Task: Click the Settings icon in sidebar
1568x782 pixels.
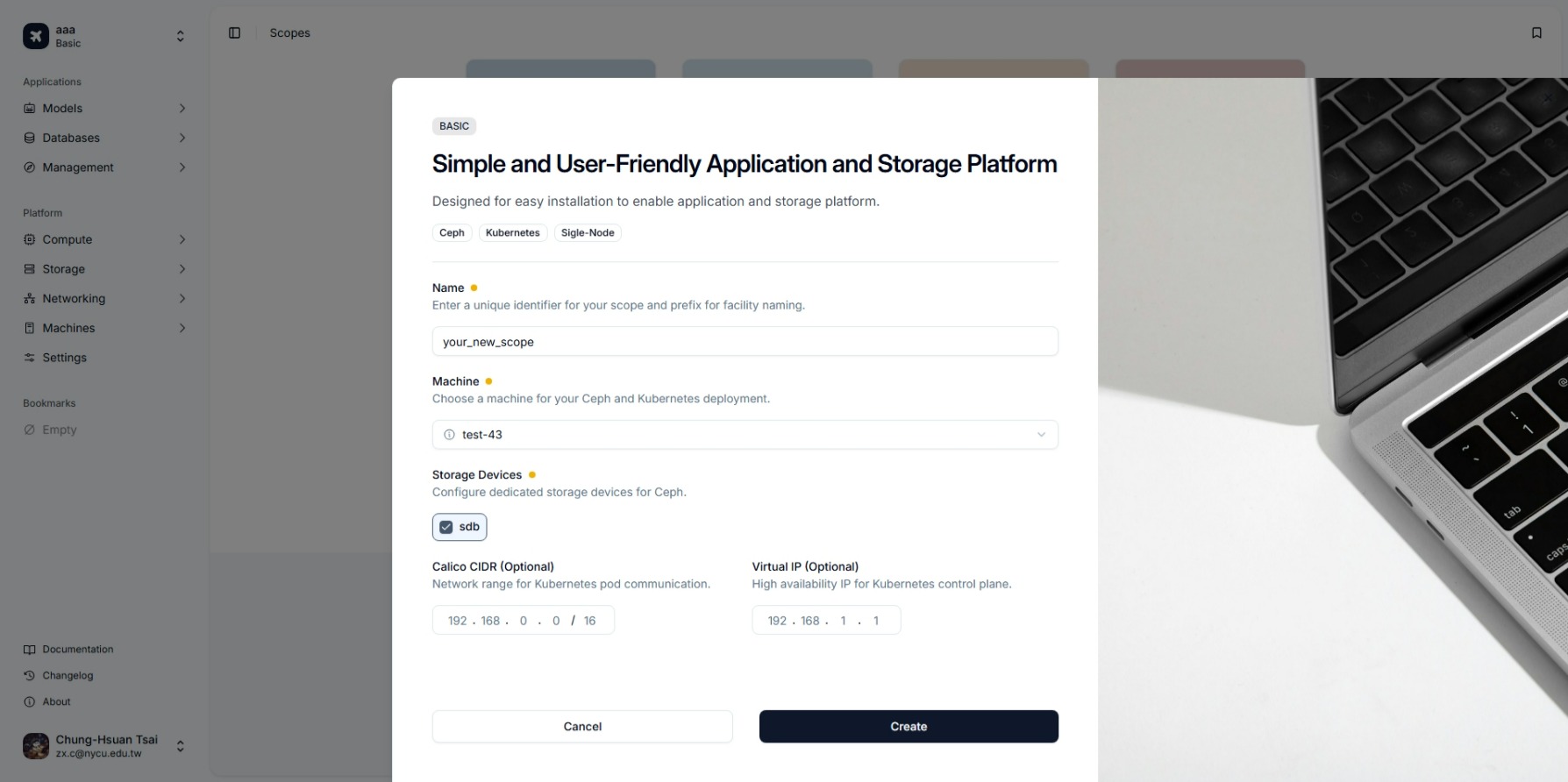Action: pos(30,358)
